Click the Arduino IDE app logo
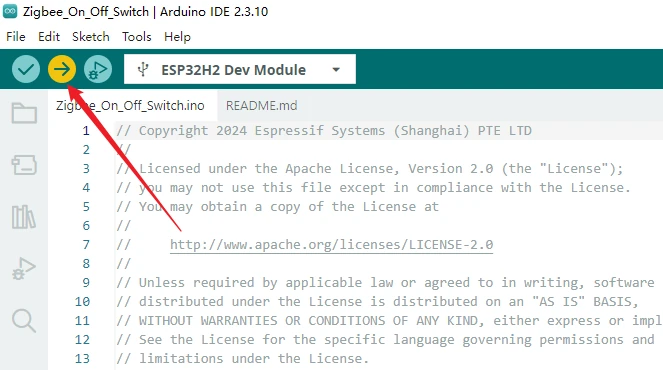 coord(10,11)
